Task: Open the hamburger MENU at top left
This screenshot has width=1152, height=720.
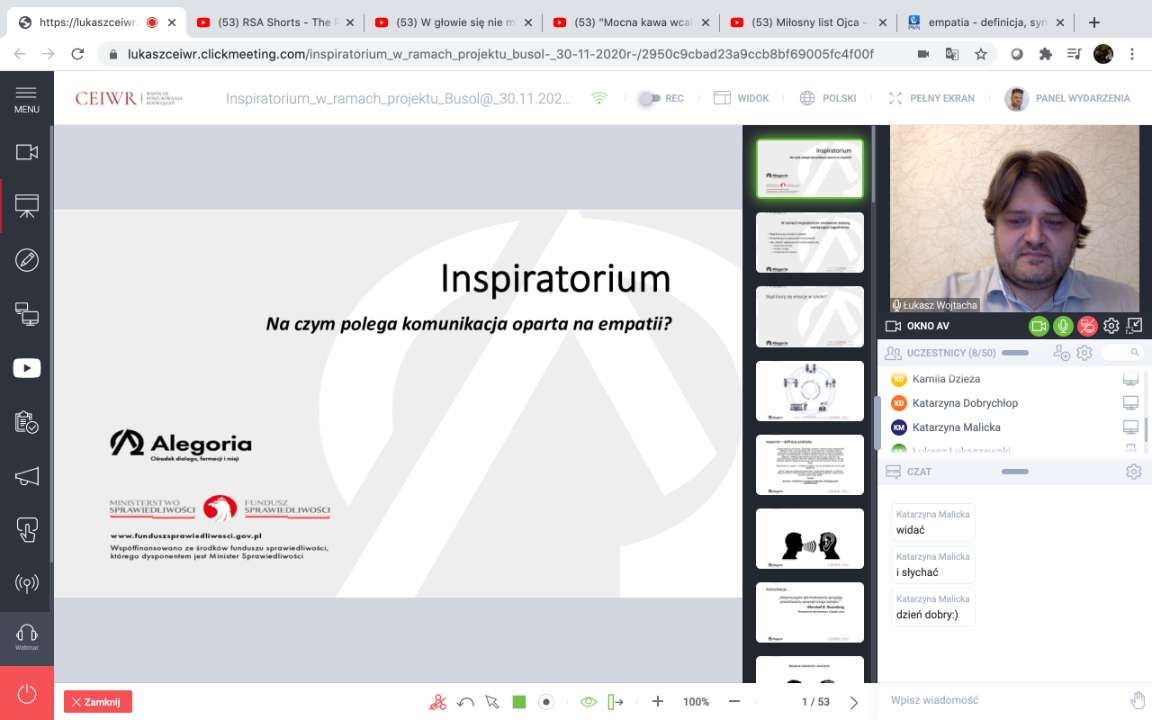Action: pos(27,98)
